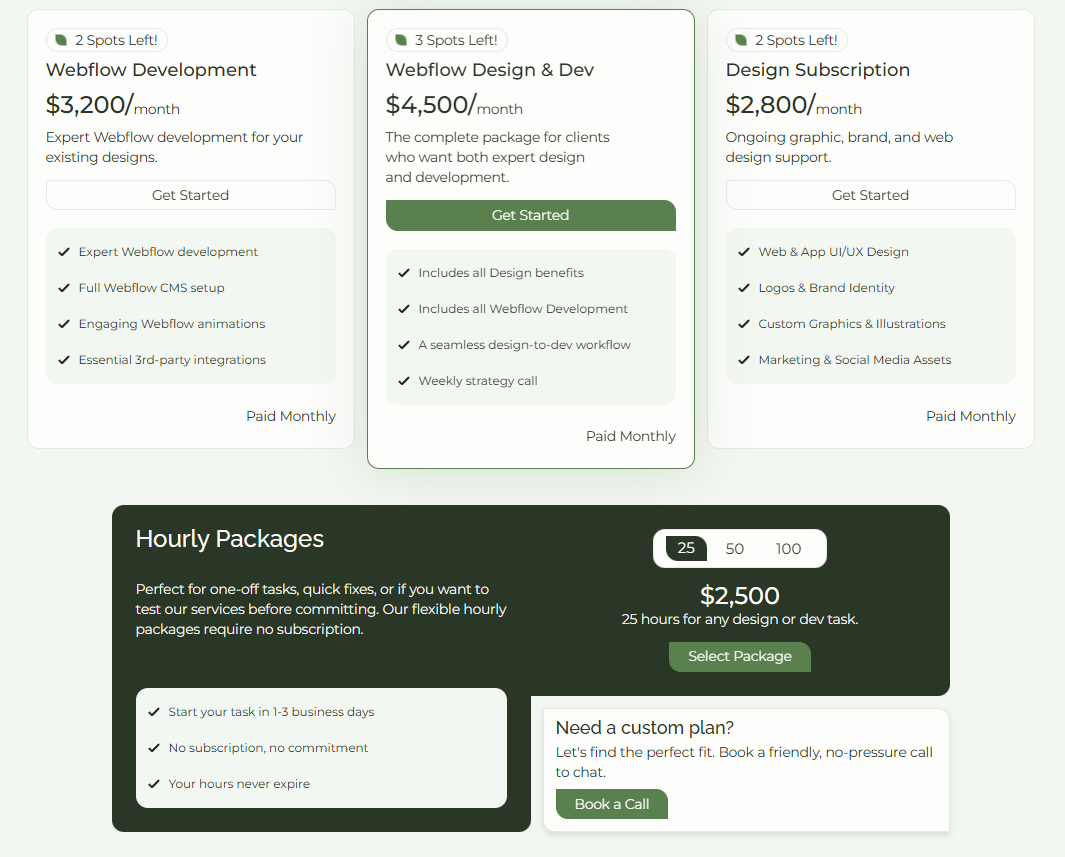Click 'Let's find the perfect fit' text
This screenshot has width=1065, height=857.
[744, 763]
